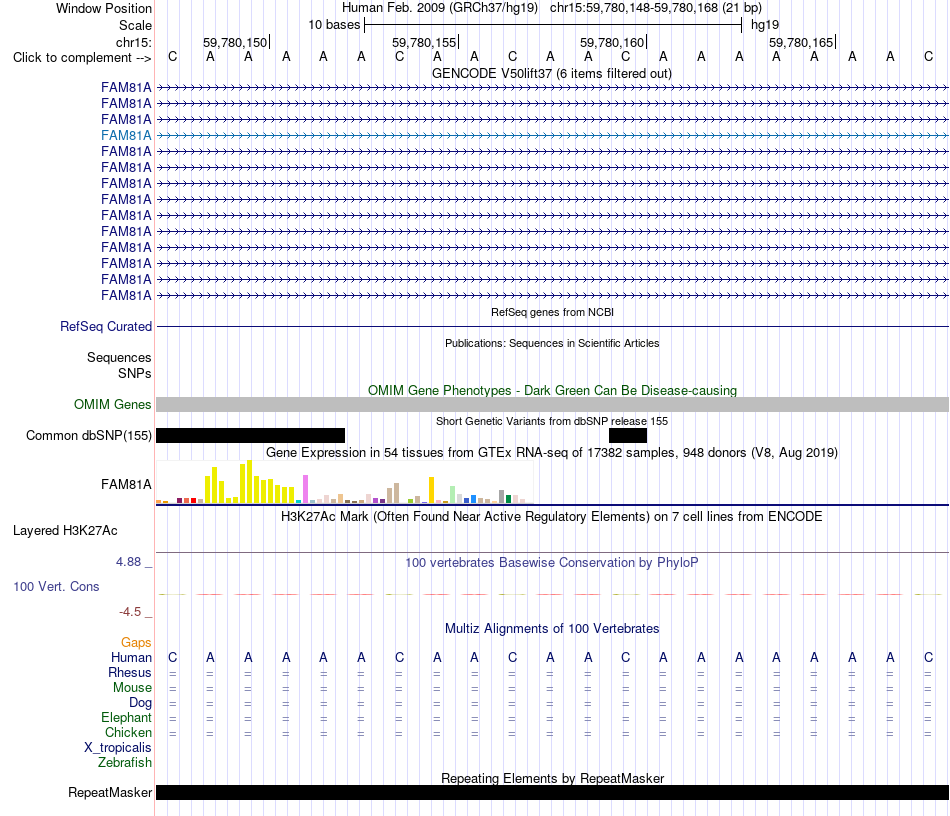The height and width of the screenshot is (816, 950).
Task: Click the tall magenta bar in GTEx chart
Action: (305, 489)
